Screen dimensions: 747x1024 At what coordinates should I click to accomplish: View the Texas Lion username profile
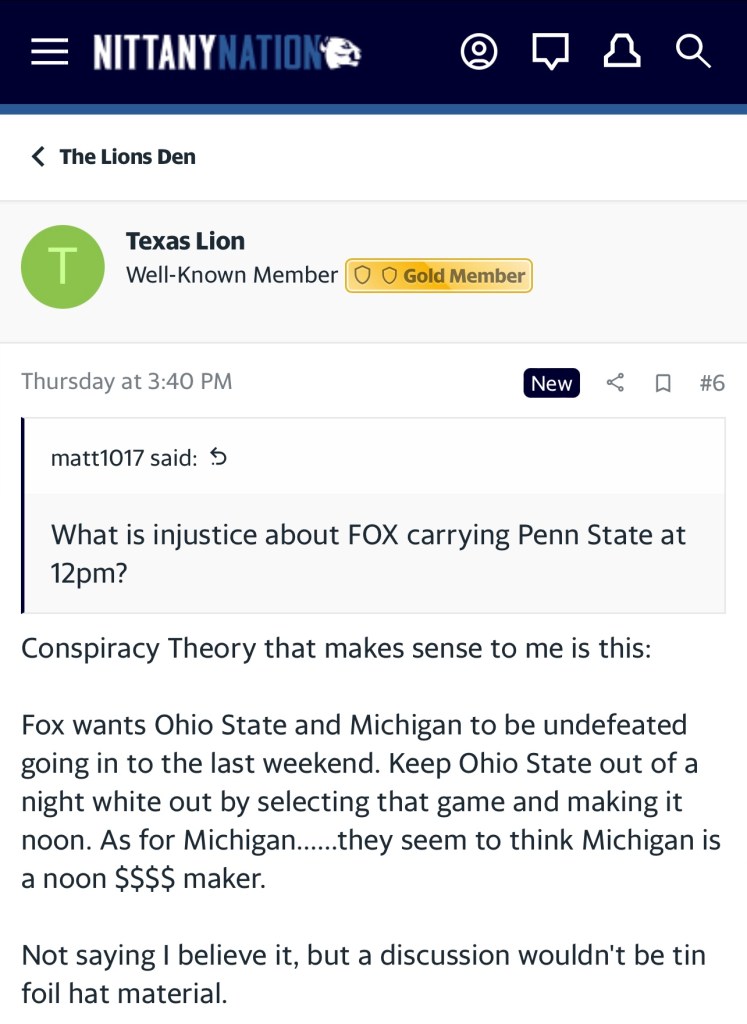[x=185, y=241]
